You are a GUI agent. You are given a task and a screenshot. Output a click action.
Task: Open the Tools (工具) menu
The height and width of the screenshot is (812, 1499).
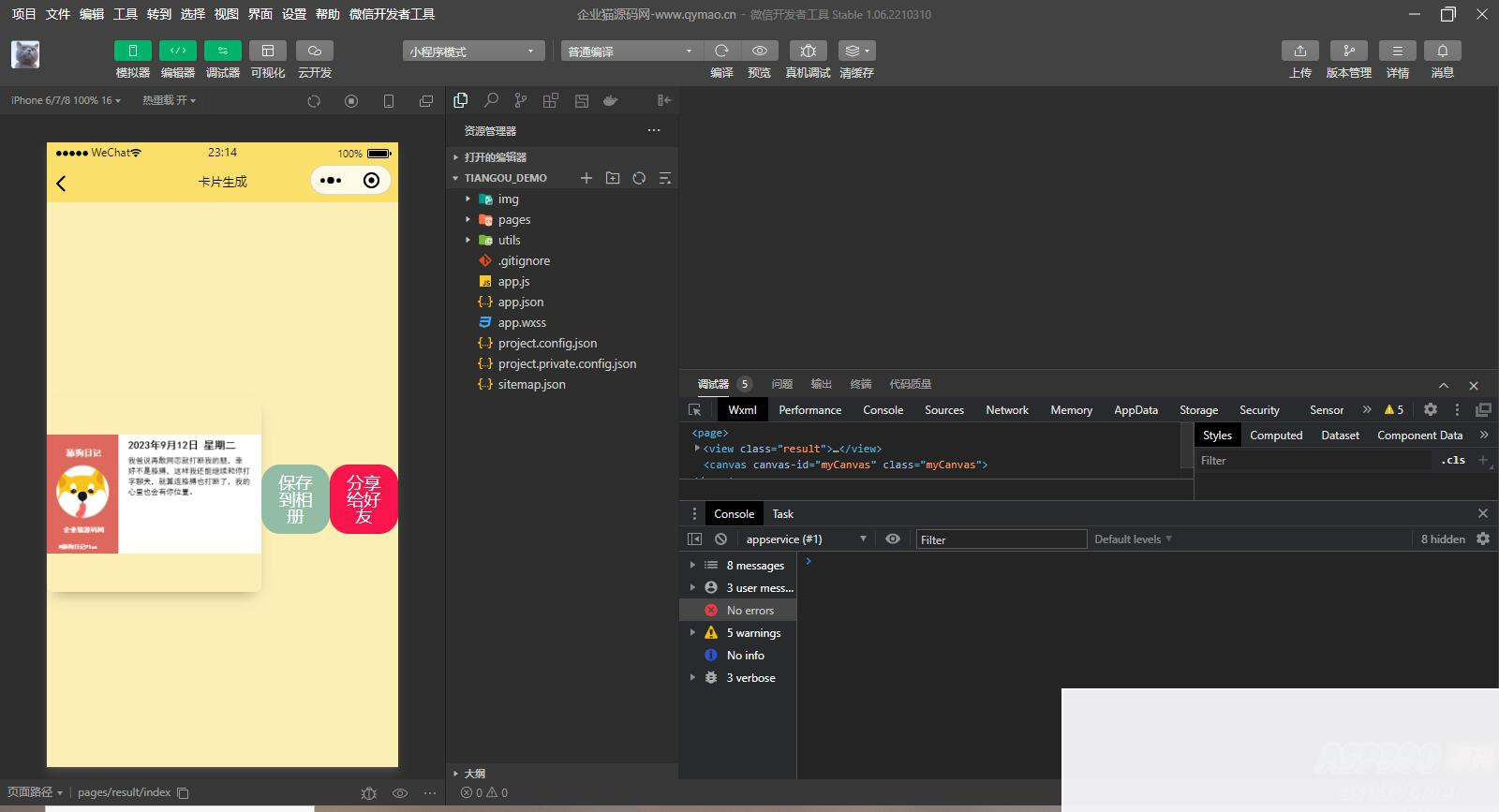126,14
